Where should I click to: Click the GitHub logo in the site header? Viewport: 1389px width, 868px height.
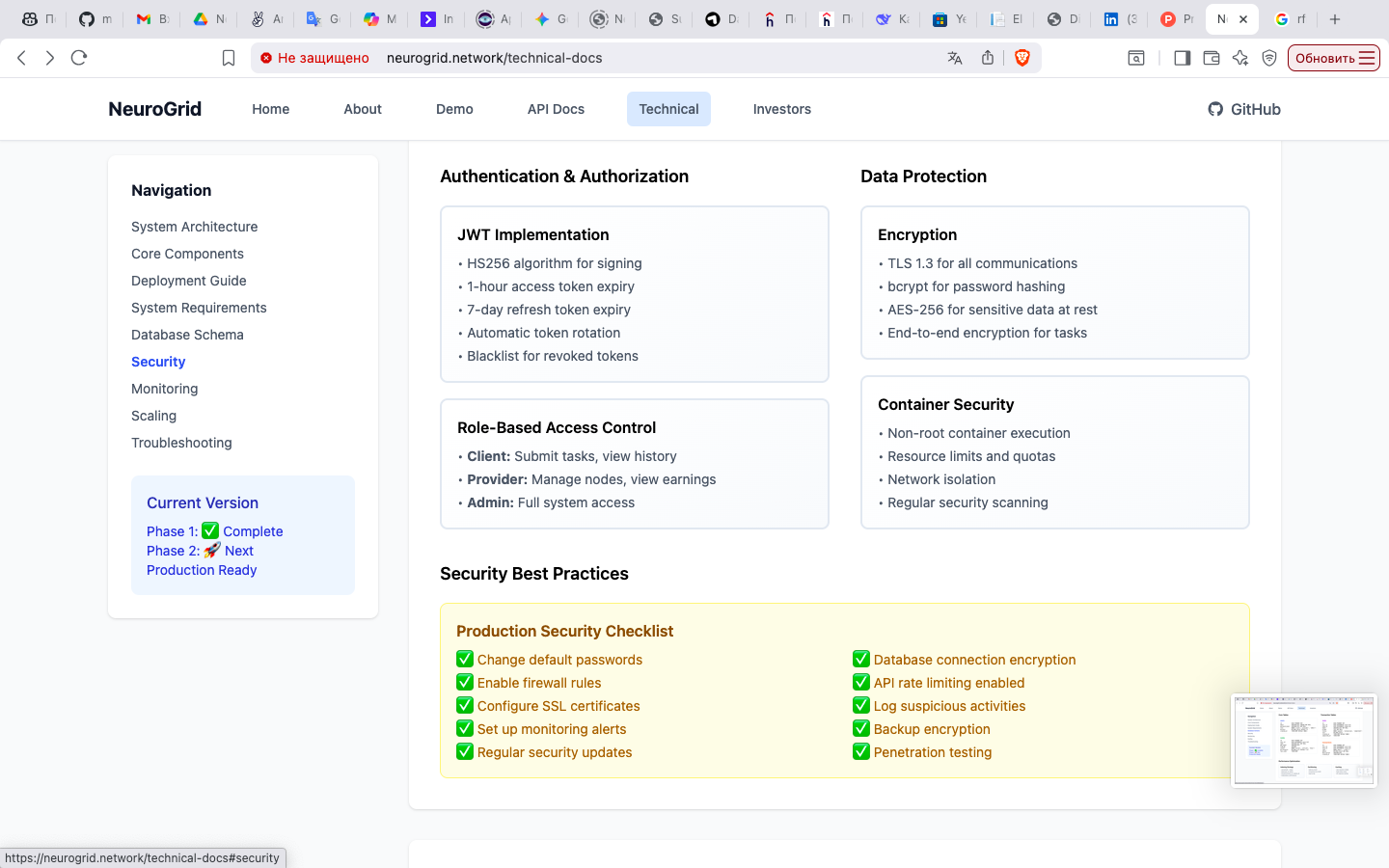[x=1214, y=109]
